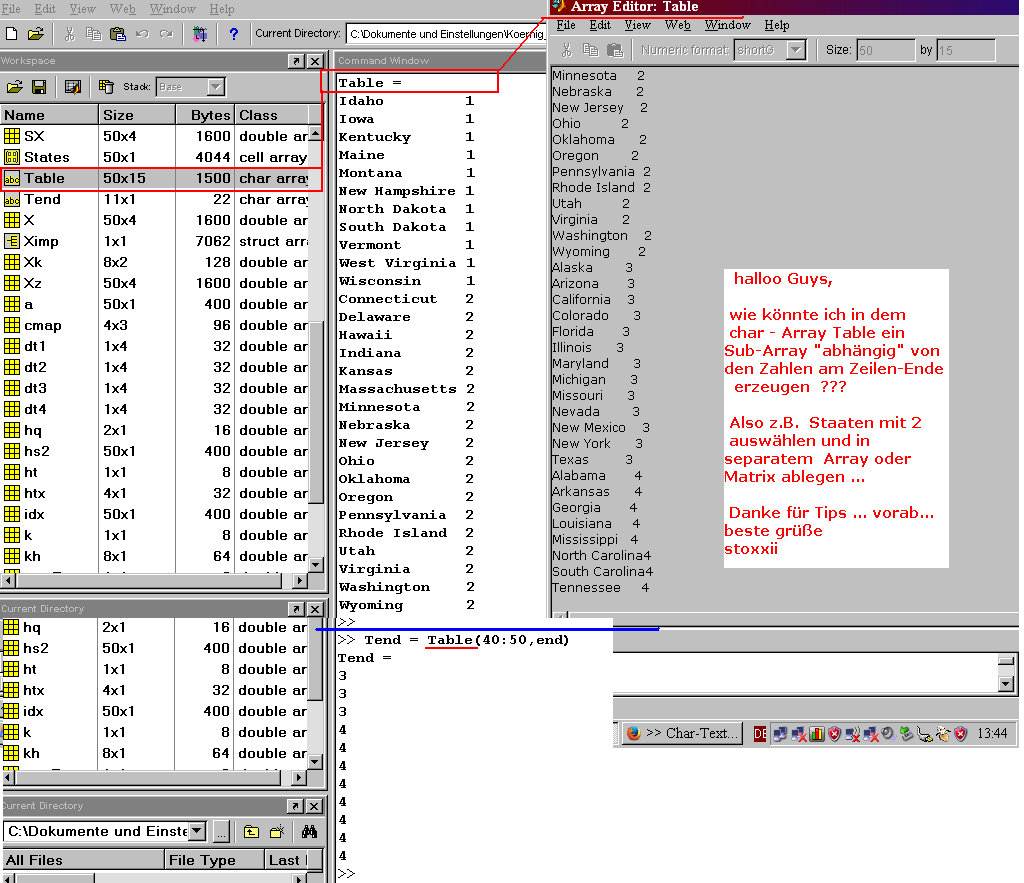Image resolution: width=1024 pixels, height=883 pixels.
Task: Select the Table variable in Workspace
Action: 44,178
